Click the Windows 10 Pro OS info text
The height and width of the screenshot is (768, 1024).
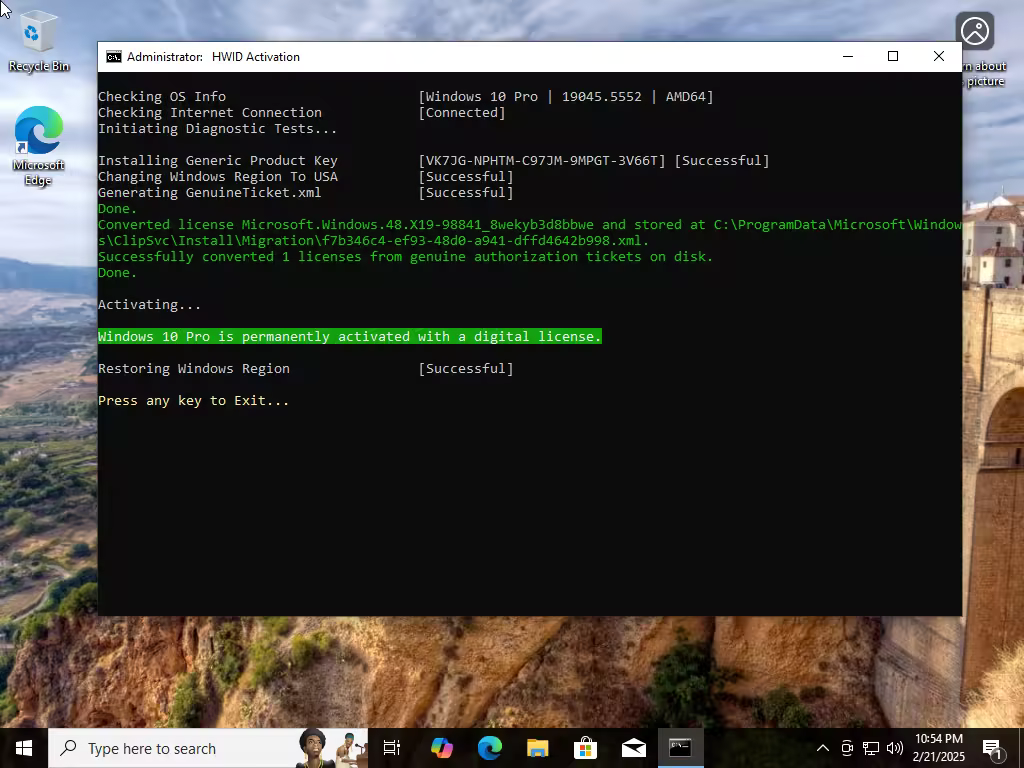[566, 97]
